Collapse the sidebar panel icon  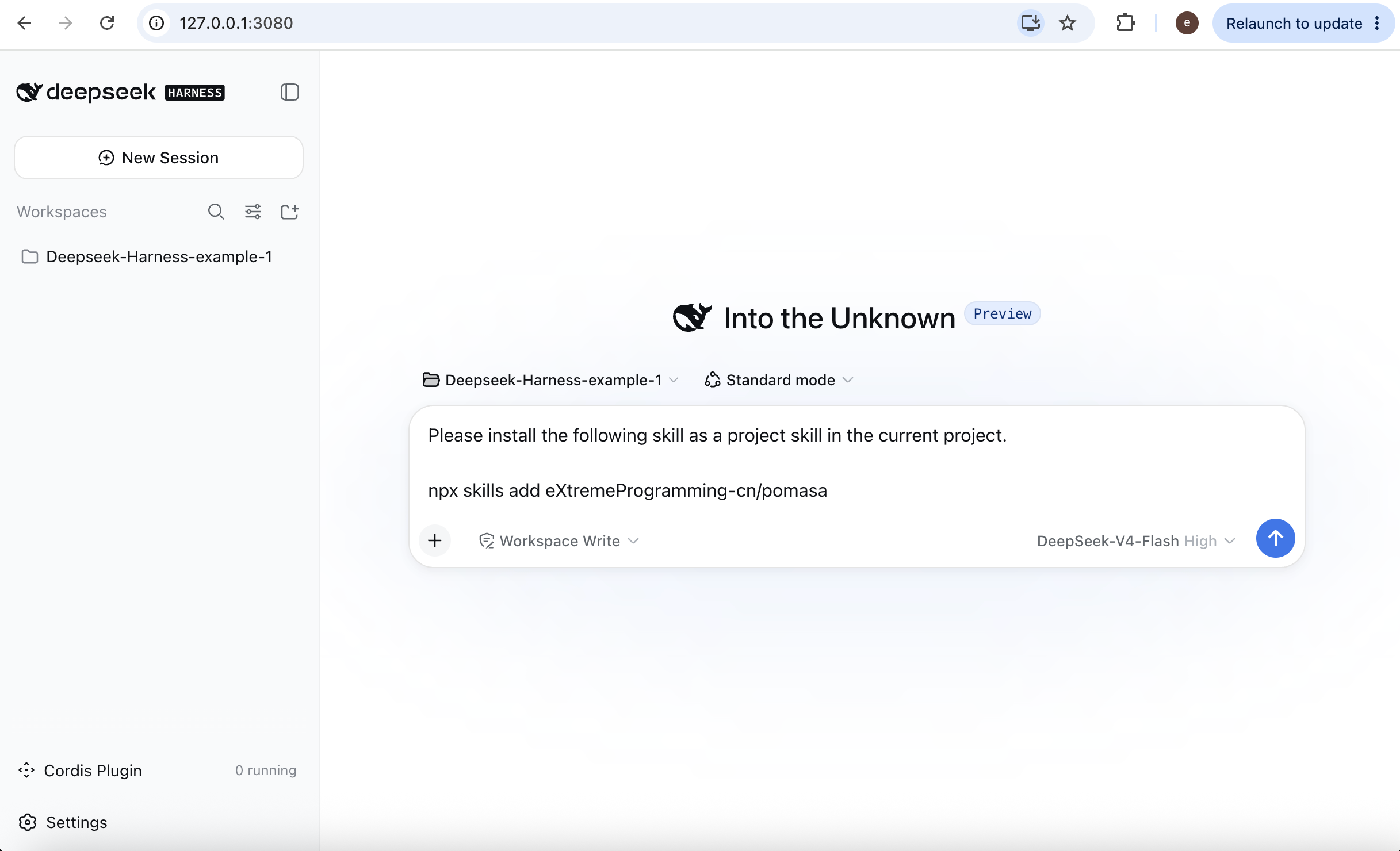tap(290, 92)
